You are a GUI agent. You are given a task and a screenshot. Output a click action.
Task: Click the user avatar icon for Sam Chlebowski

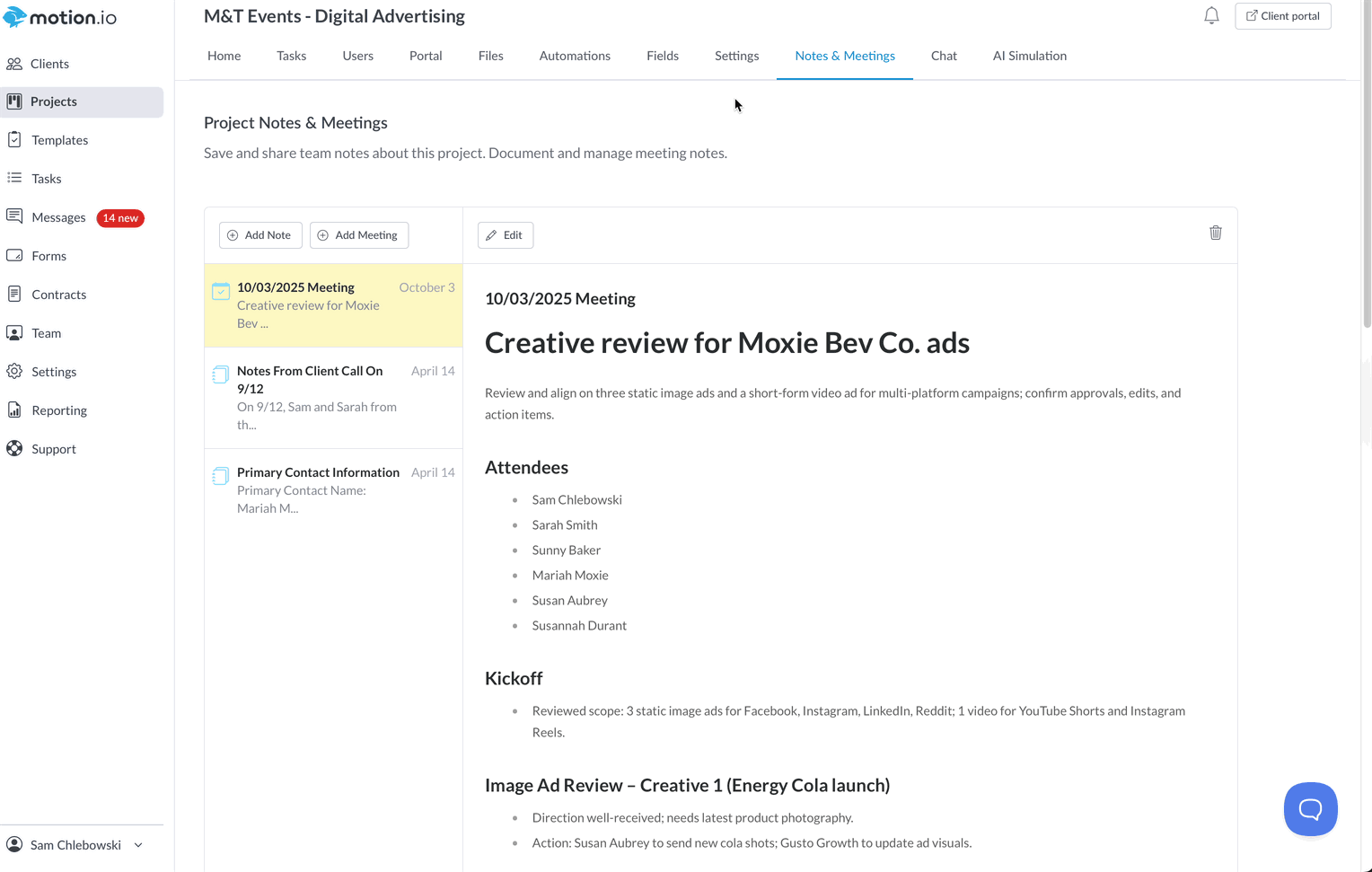click(x=14, y=844)
